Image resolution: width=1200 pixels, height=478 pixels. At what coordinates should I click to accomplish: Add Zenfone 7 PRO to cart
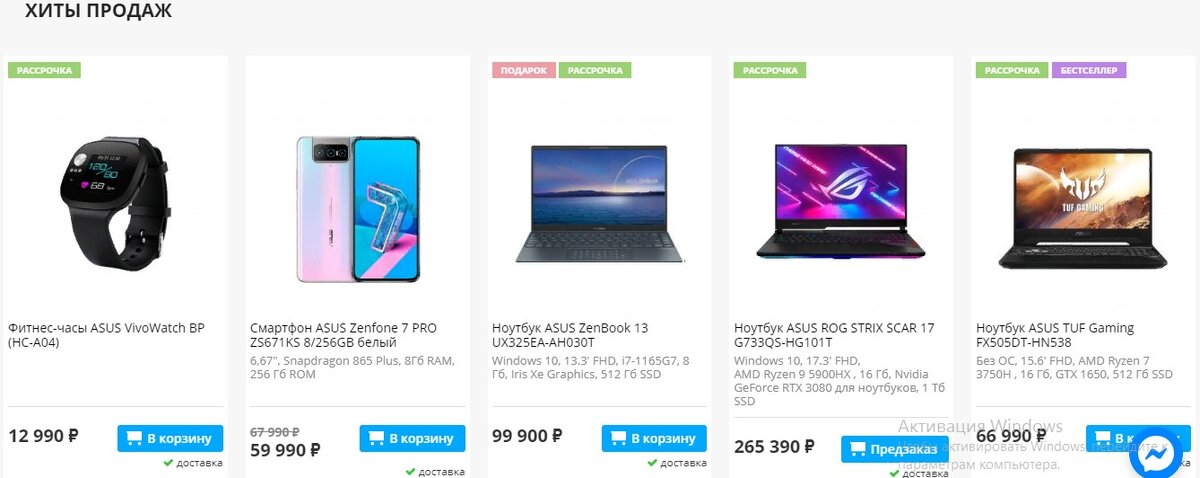click(412, 438)
